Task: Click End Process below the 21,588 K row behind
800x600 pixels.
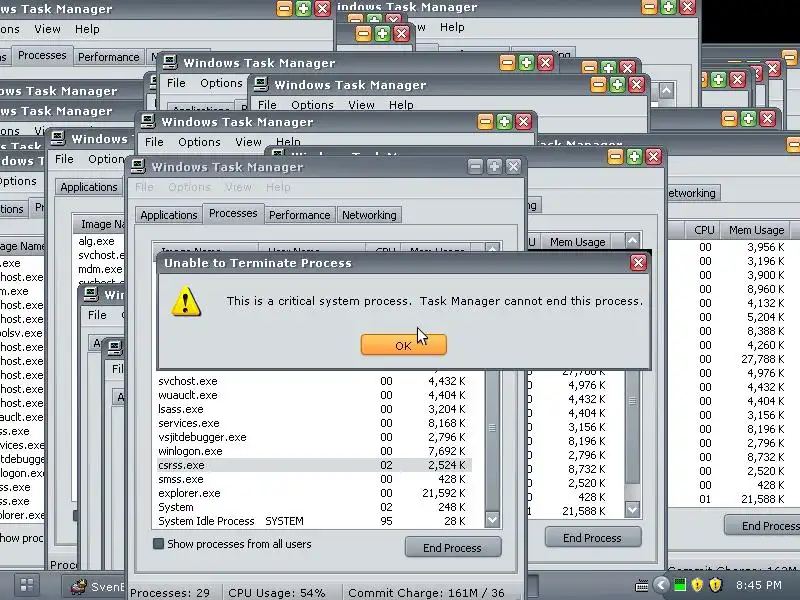Action: [x=592, y=538]
